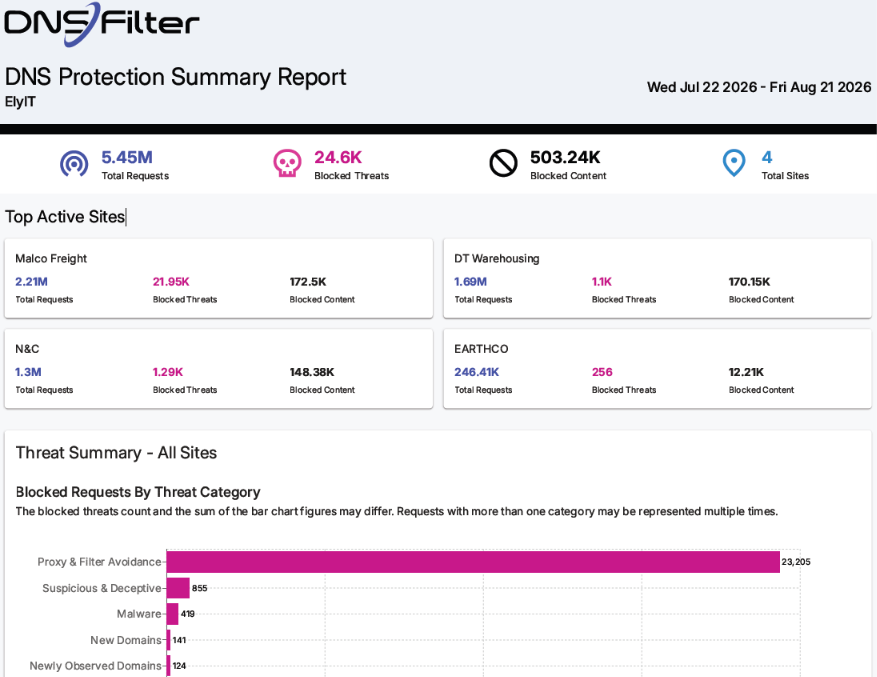Click the Proxy & Filter Avoidance bar

pos(473,562)
